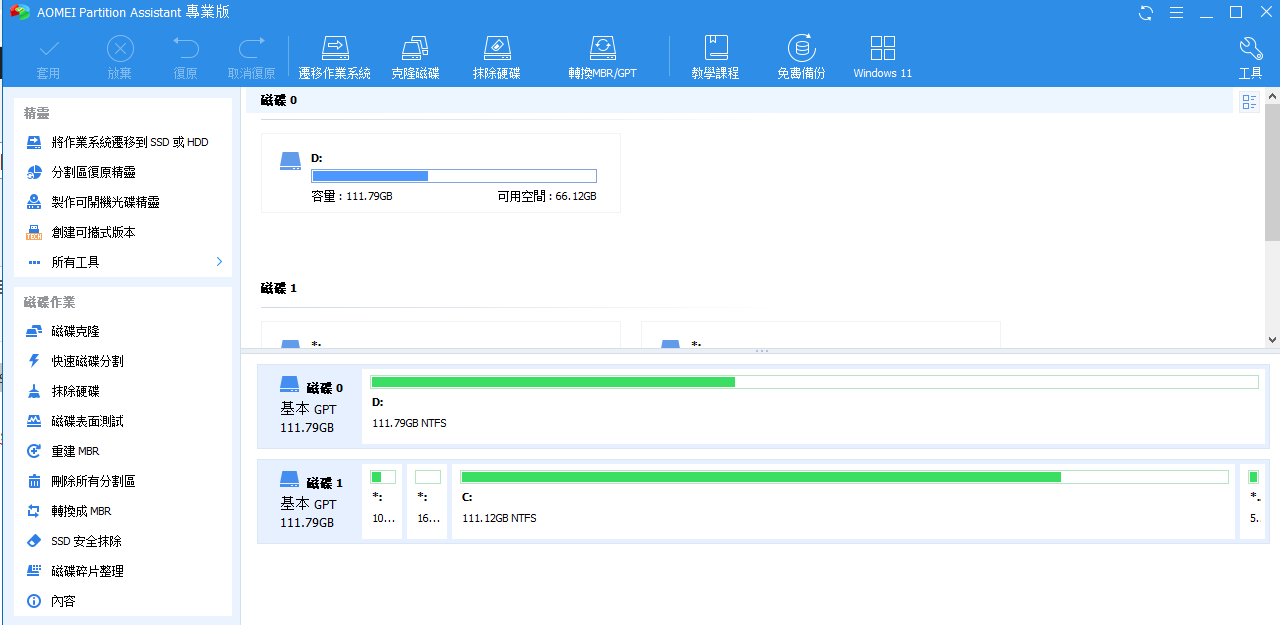Screen dimensions: 1280x625
Task: Toggle the disk list view mode button
Action: point(1249,102)
